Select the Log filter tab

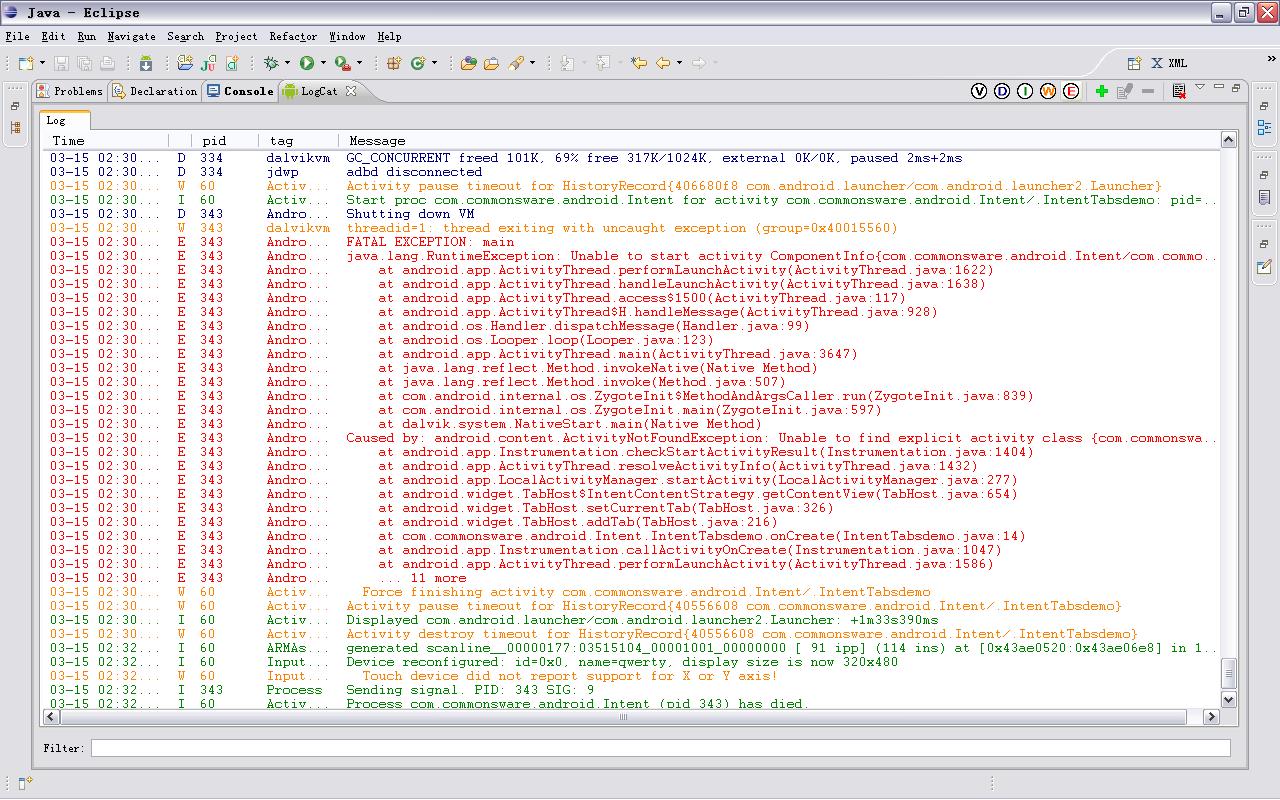point(56,120)
